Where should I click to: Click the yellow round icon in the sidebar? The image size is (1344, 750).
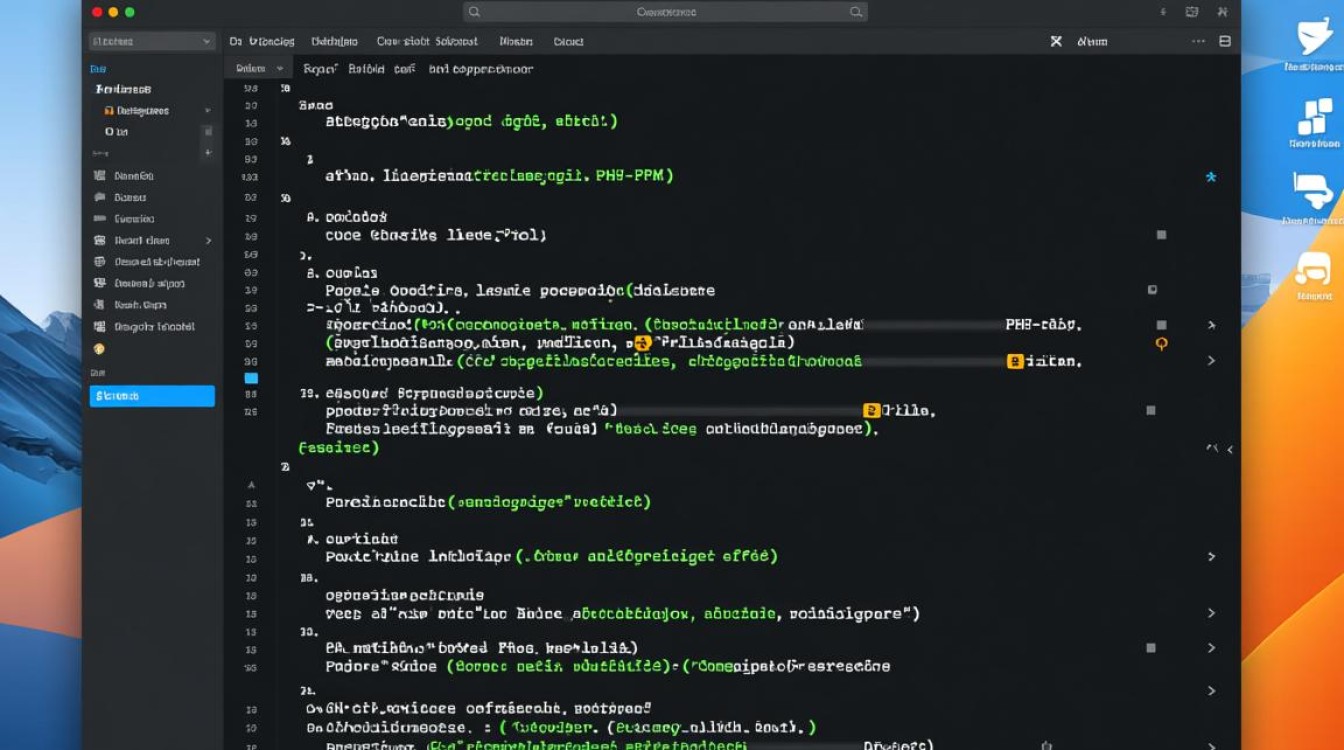[99, 349]
